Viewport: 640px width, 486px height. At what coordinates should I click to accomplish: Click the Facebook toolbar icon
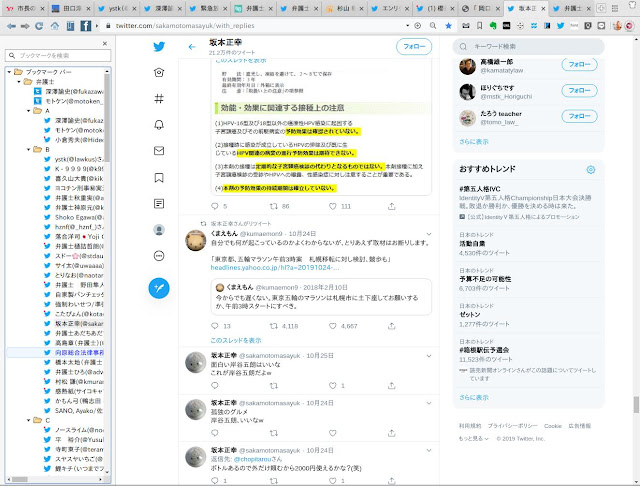[x=86, y=26]
